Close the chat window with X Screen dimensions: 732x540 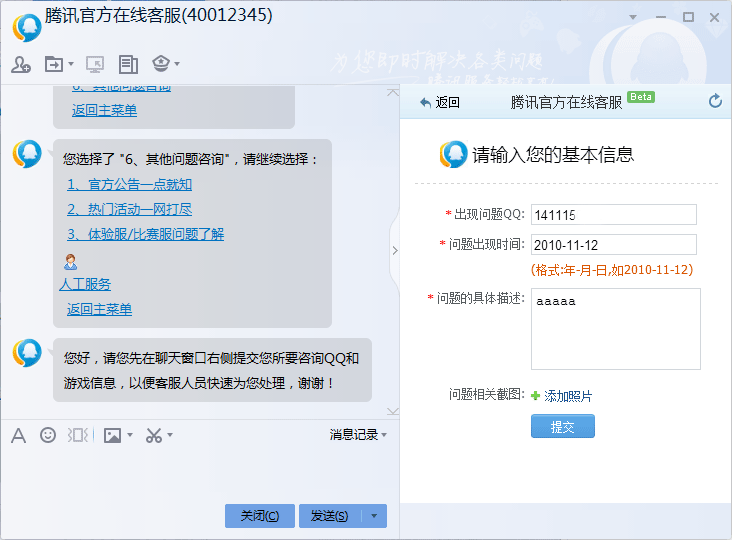coord(714,17)
